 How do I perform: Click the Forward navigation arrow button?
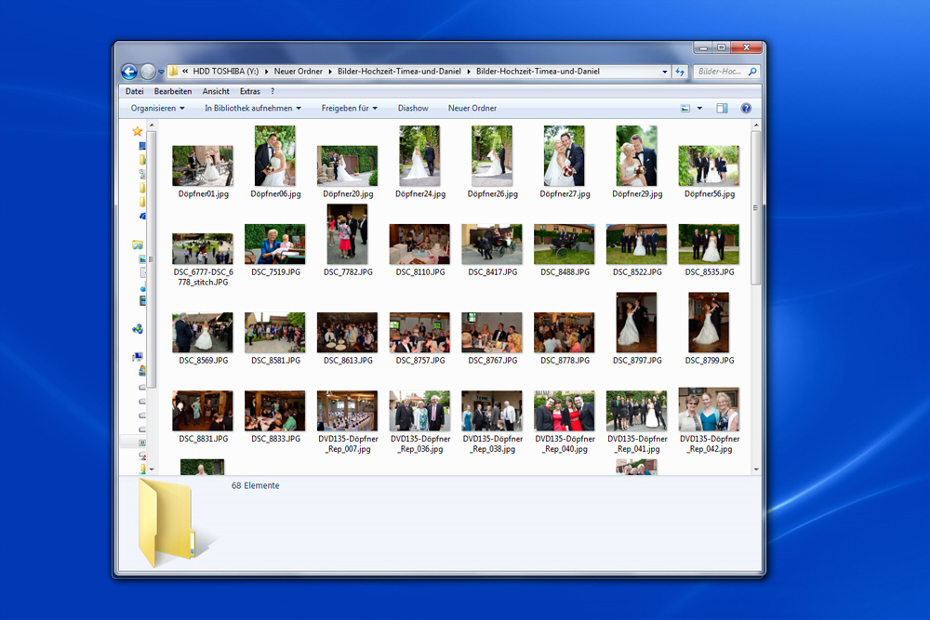[148, 72]
